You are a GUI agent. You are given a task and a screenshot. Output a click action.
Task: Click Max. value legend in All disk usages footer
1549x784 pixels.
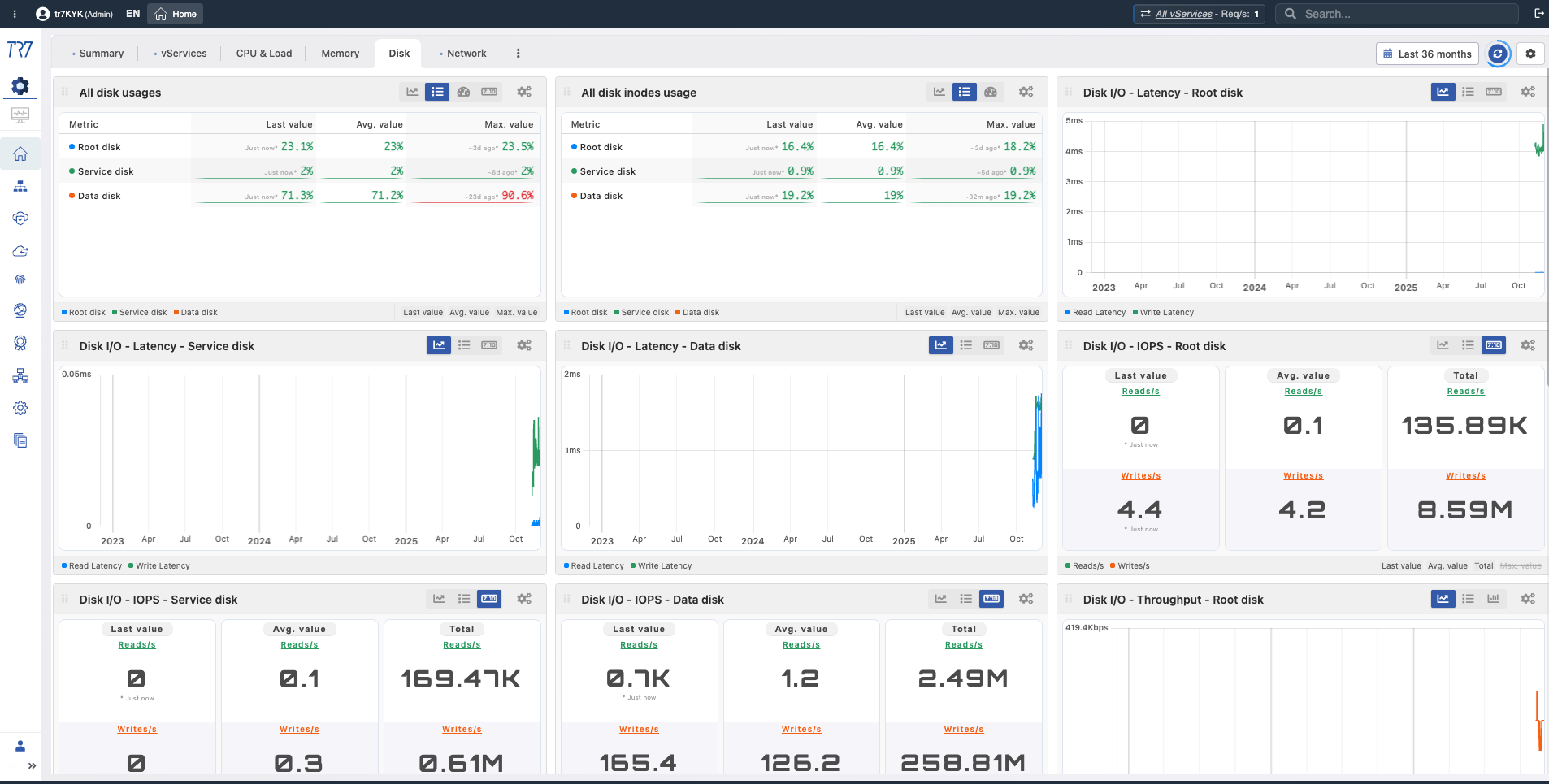(x=517, y=313)
